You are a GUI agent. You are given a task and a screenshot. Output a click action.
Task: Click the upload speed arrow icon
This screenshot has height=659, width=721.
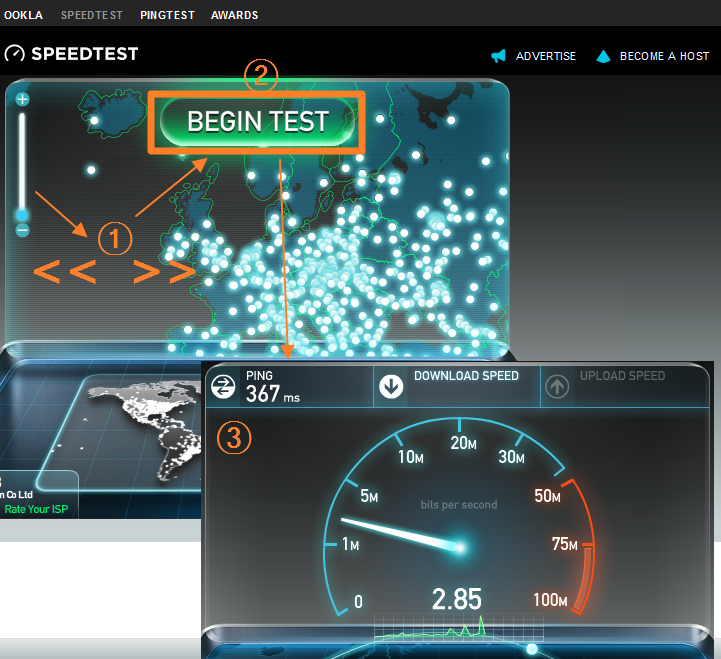(x=557, y=386)
